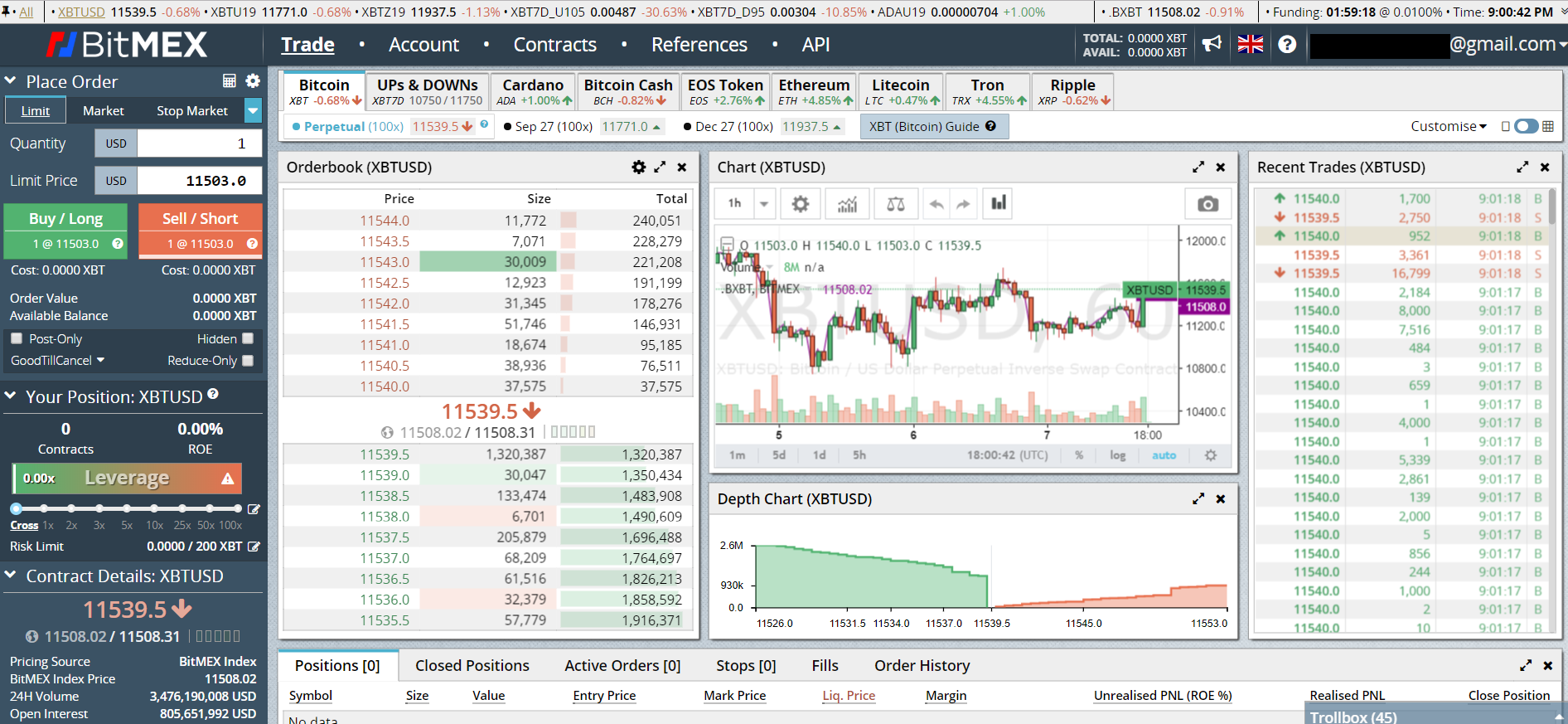Expand Recent Trades panel to fullscreen
1568x724 pixels.
coord(1522,167)
